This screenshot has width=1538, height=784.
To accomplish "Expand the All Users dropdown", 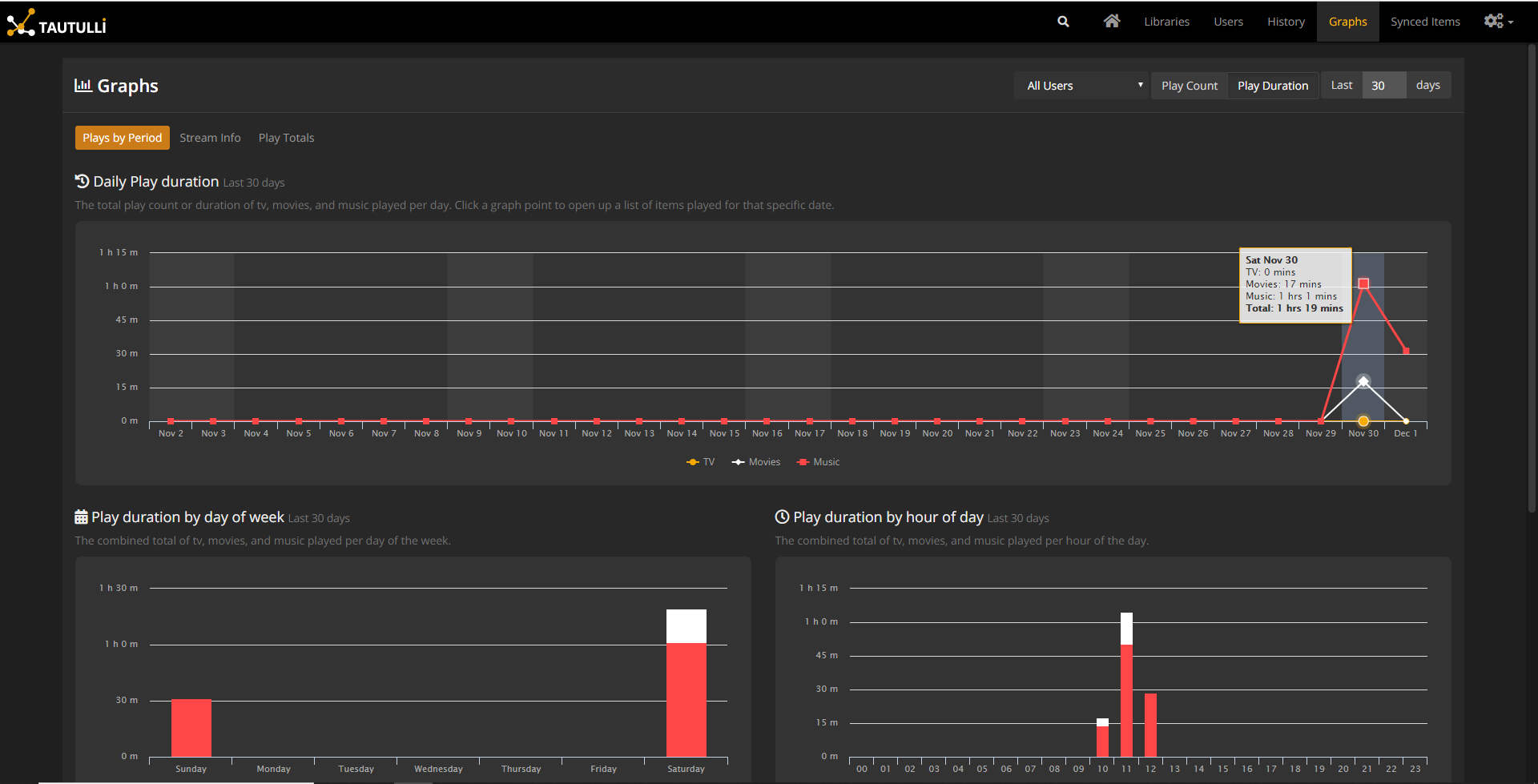I will coord(1081,86).
